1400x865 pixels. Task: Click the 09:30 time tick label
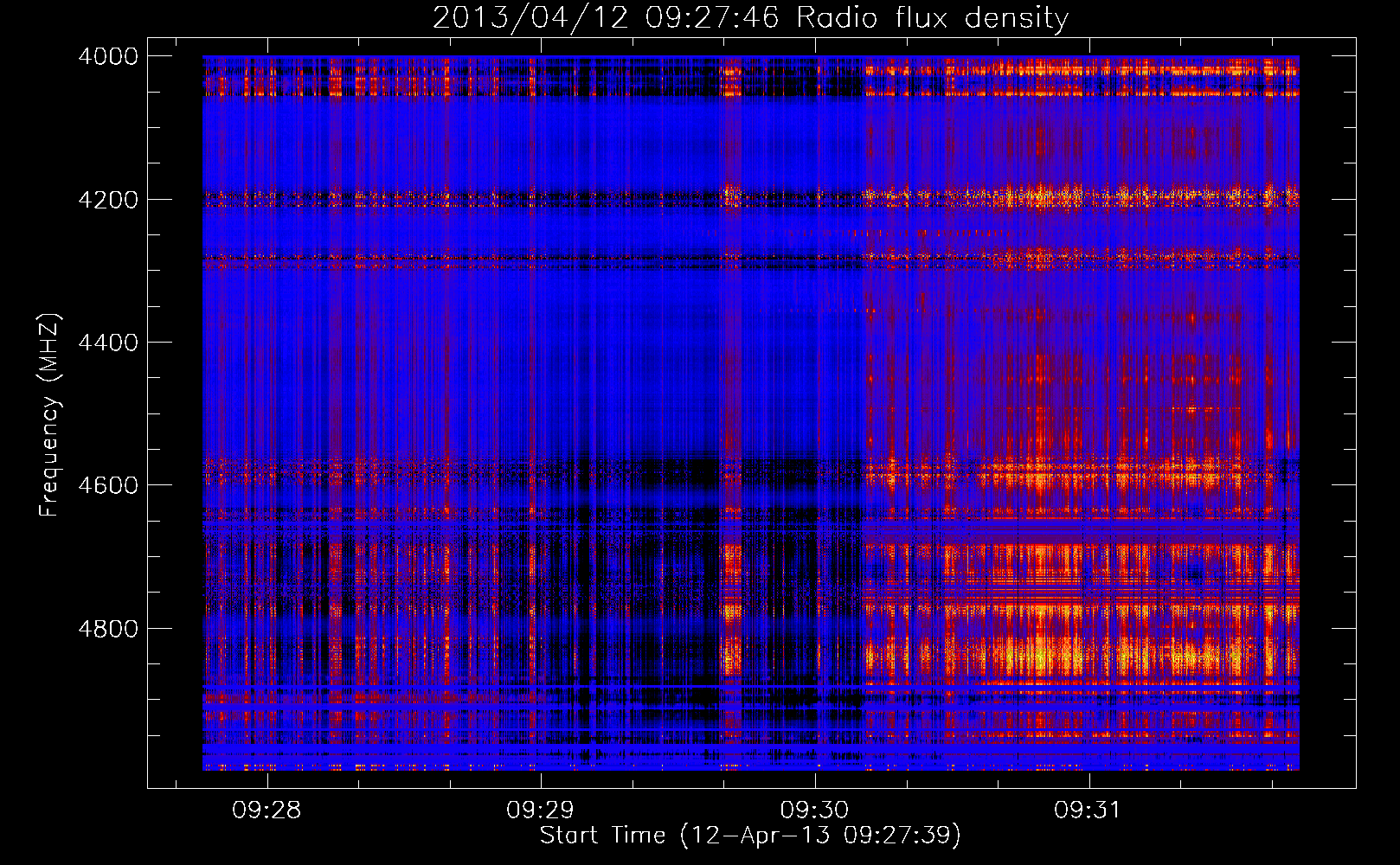tap(814, 810)
